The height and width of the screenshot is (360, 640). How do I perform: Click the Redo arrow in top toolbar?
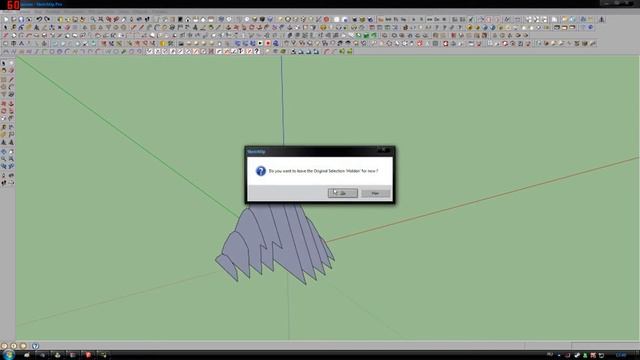[x=47, y=19]
